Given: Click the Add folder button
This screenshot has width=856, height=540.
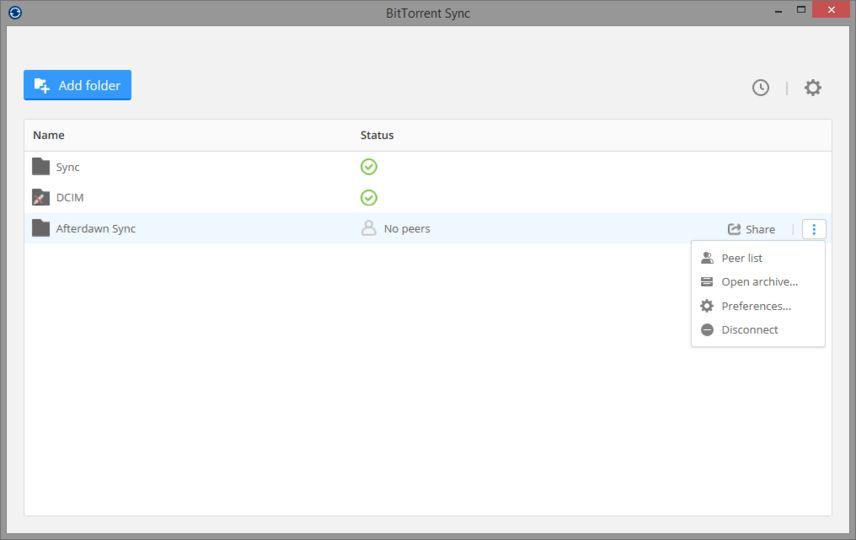Looking at the screenshot, I should 77,85.
